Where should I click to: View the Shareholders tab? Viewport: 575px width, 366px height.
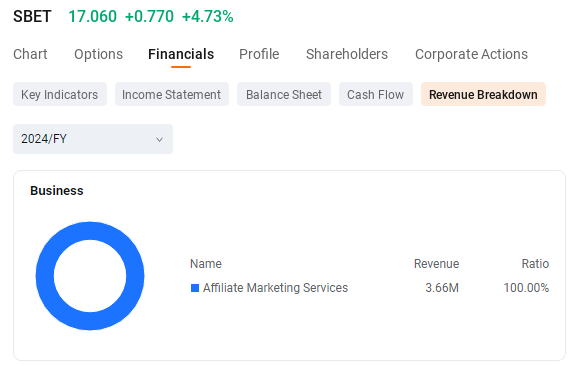(x=347, y=54)
